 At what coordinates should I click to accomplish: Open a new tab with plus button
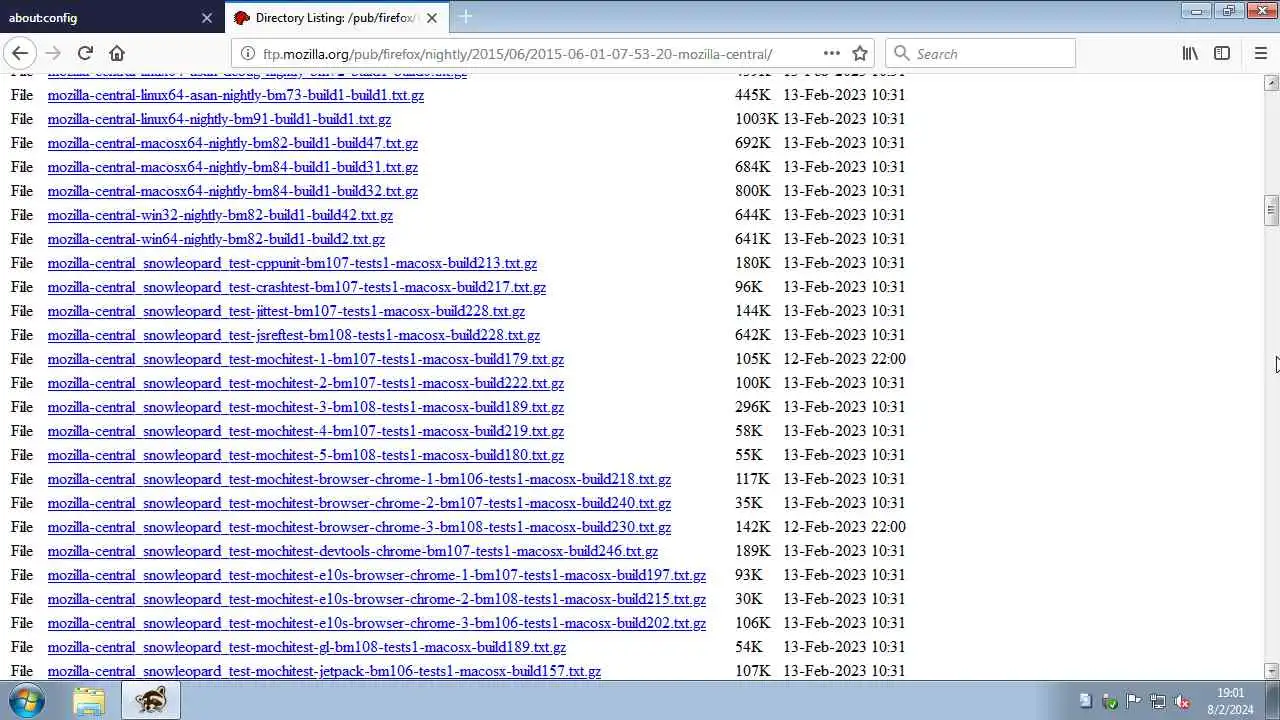(465, 17)
